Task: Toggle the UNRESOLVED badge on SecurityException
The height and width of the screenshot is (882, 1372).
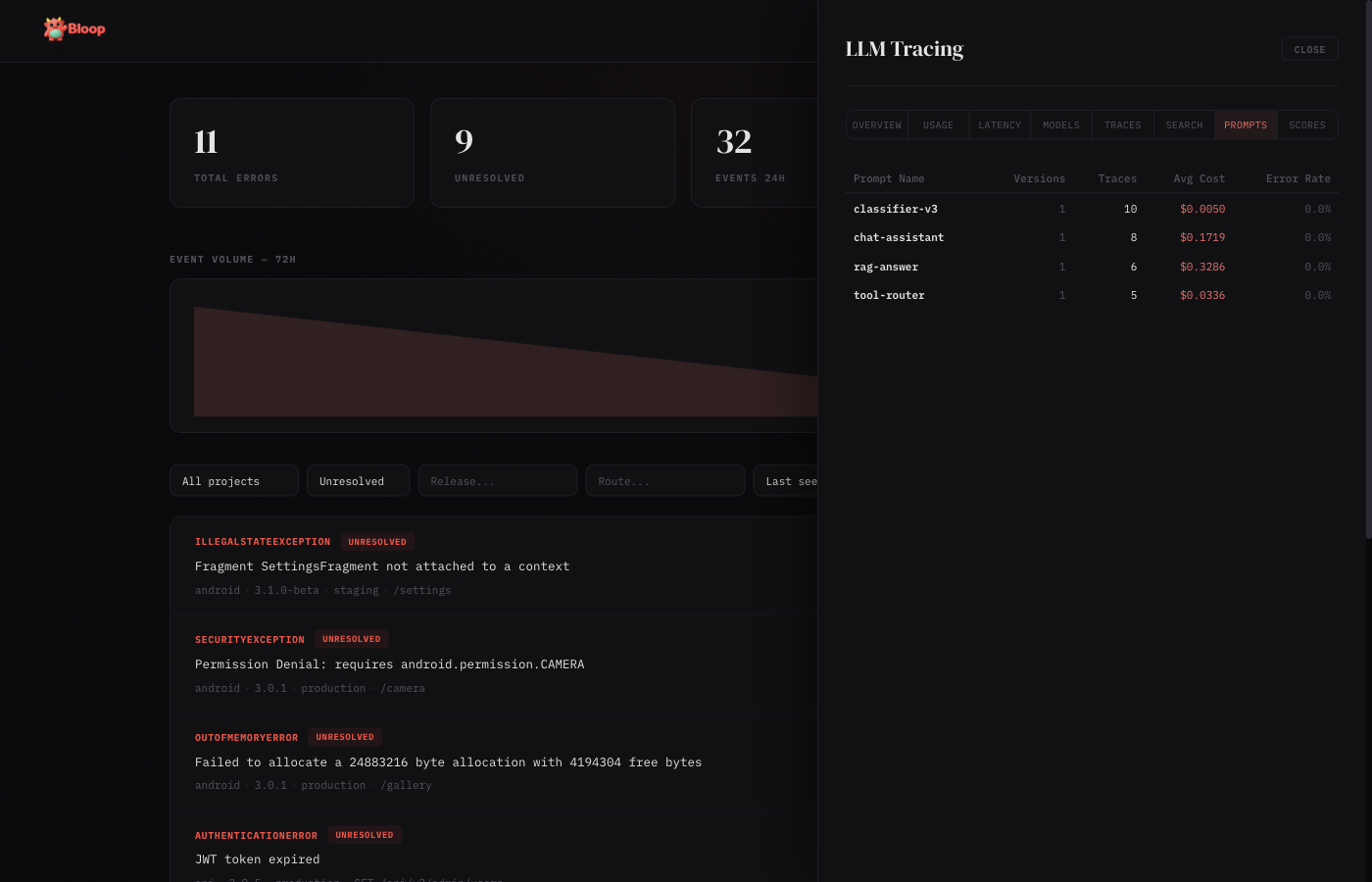Action: pyautogui.click(x=351, y=639)
